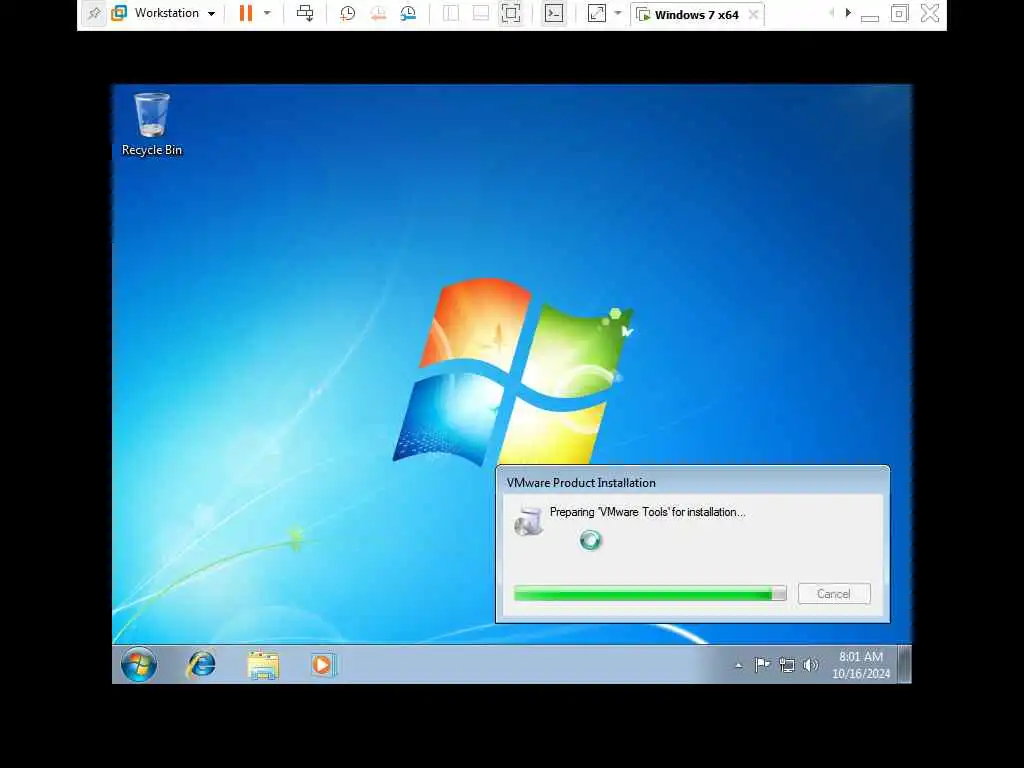Click the taskbar clock showing 8:01 AM
This screenshot has width=1024, height=768.
861,665
